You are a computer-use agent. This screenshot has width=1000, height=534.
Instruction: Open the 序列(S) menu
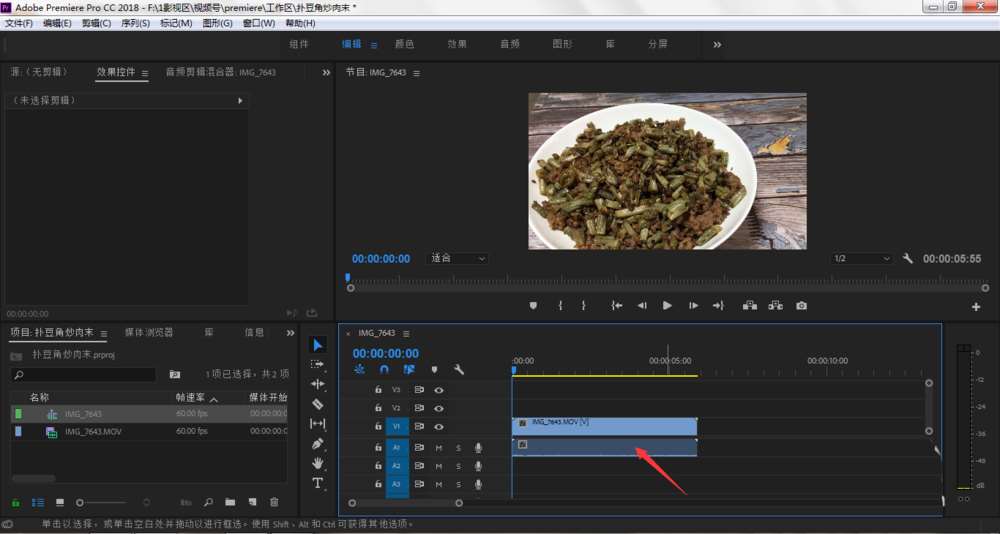coord(134,23)
